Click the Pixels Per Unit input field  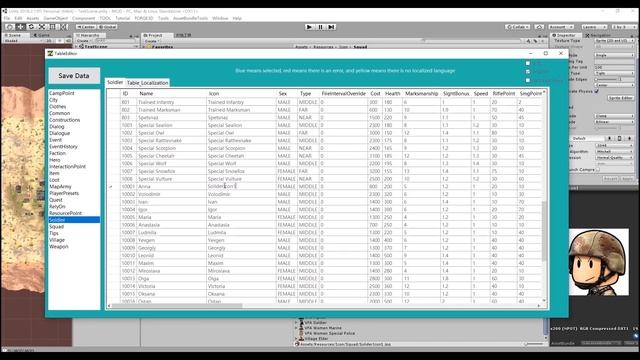point(614,67)
